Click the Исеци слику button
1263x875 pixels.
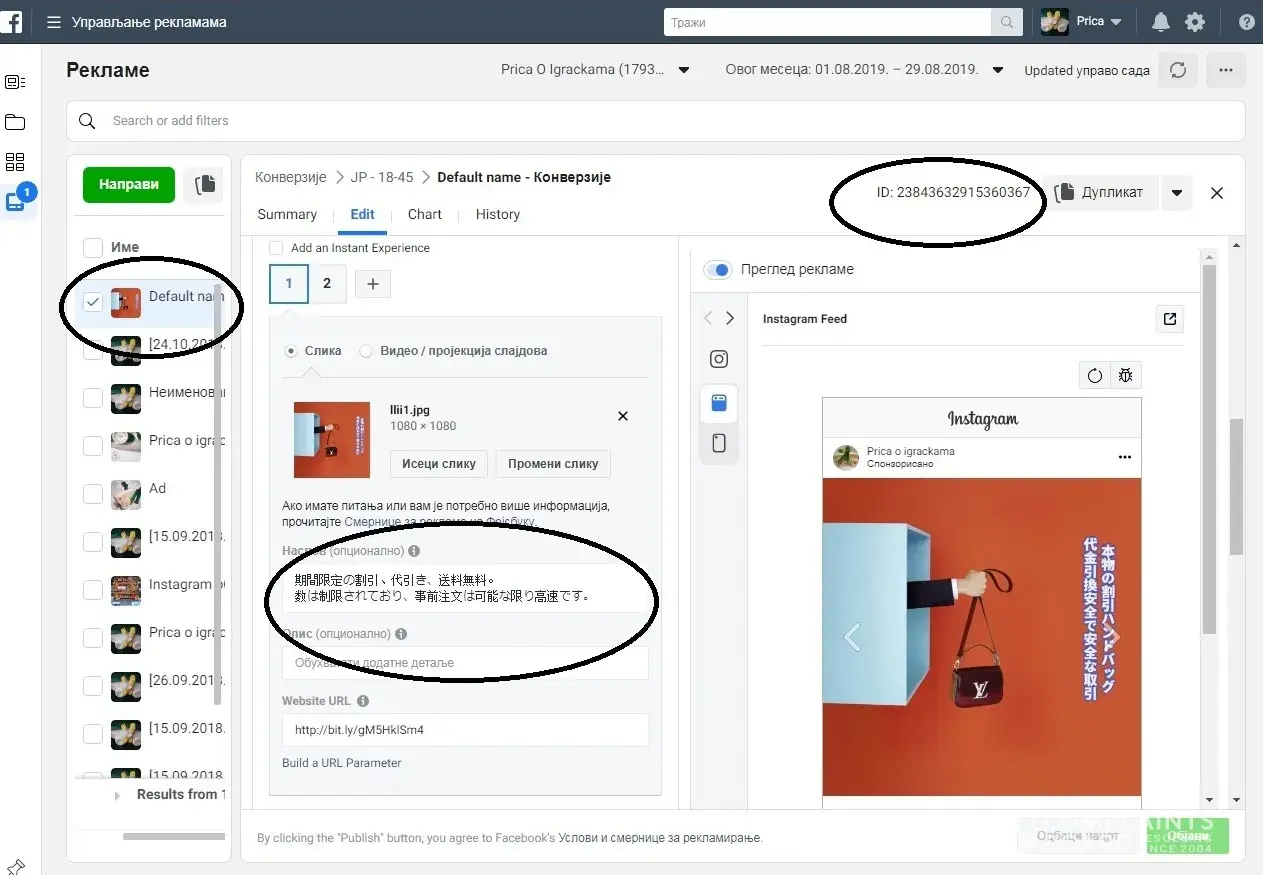tap(439, 464)
